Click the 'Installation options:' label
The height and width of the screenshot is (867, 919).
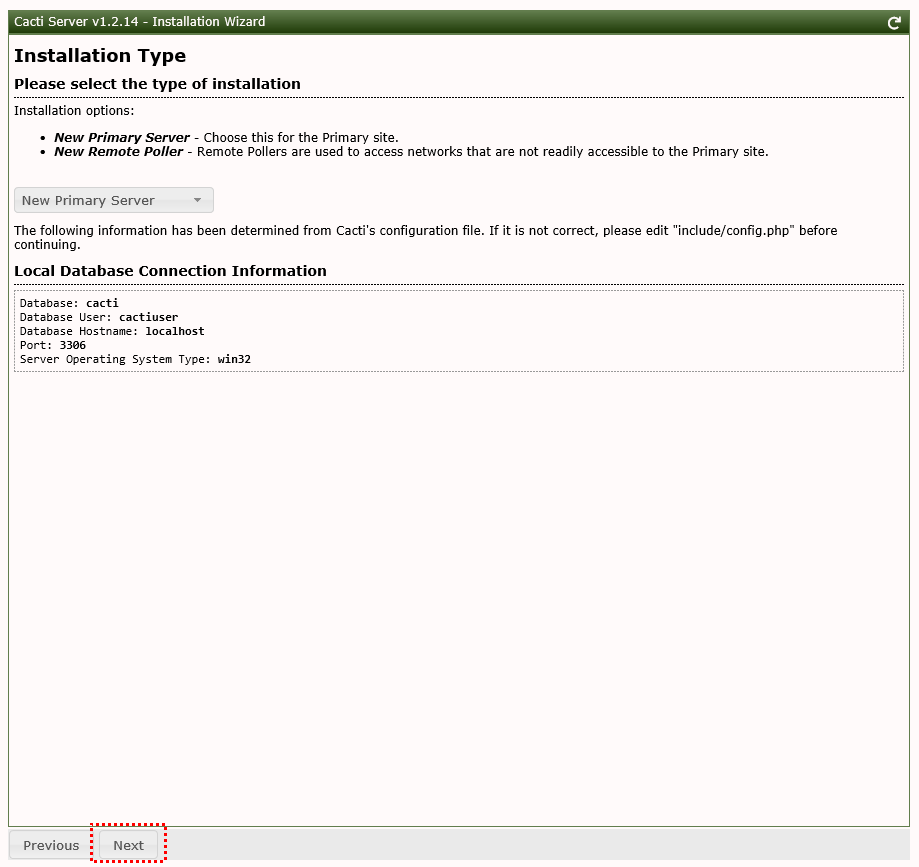[74, 111]
